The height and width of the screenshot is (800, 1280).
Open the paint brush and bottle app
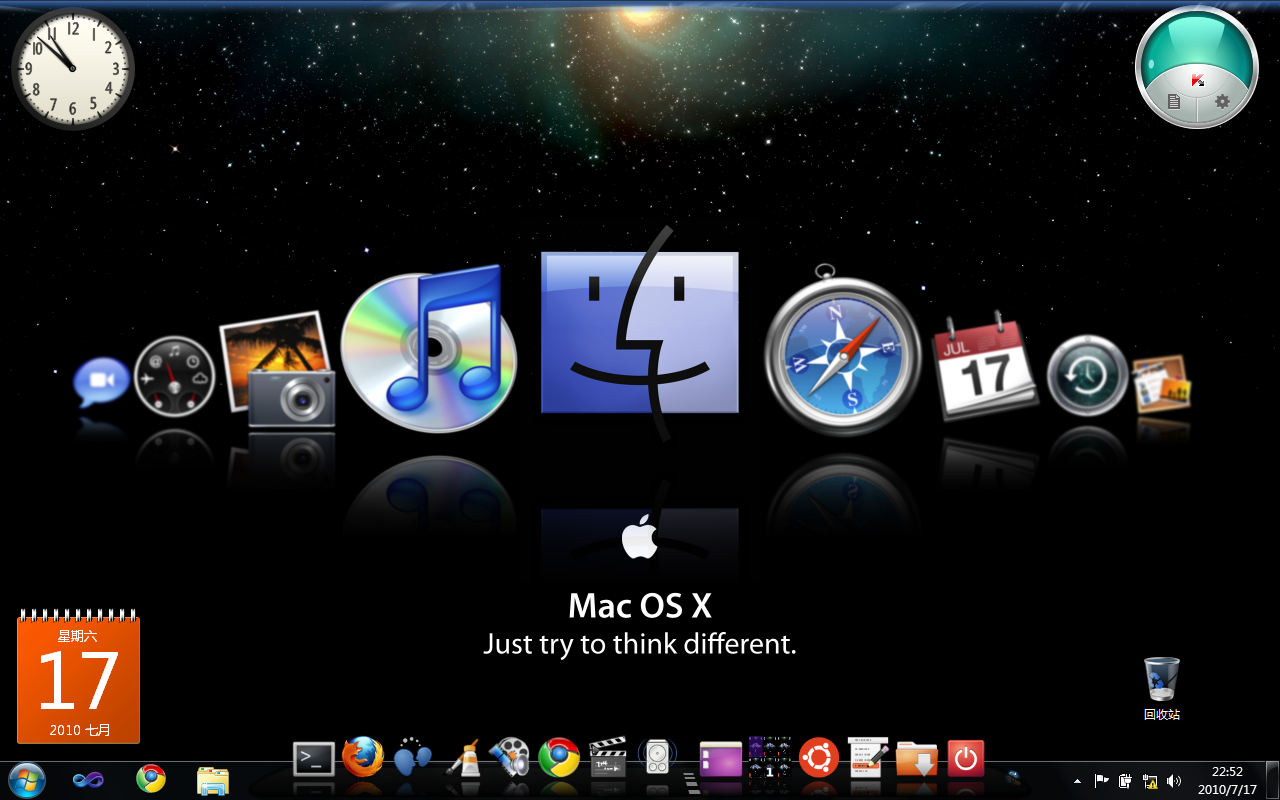[462, 759]
